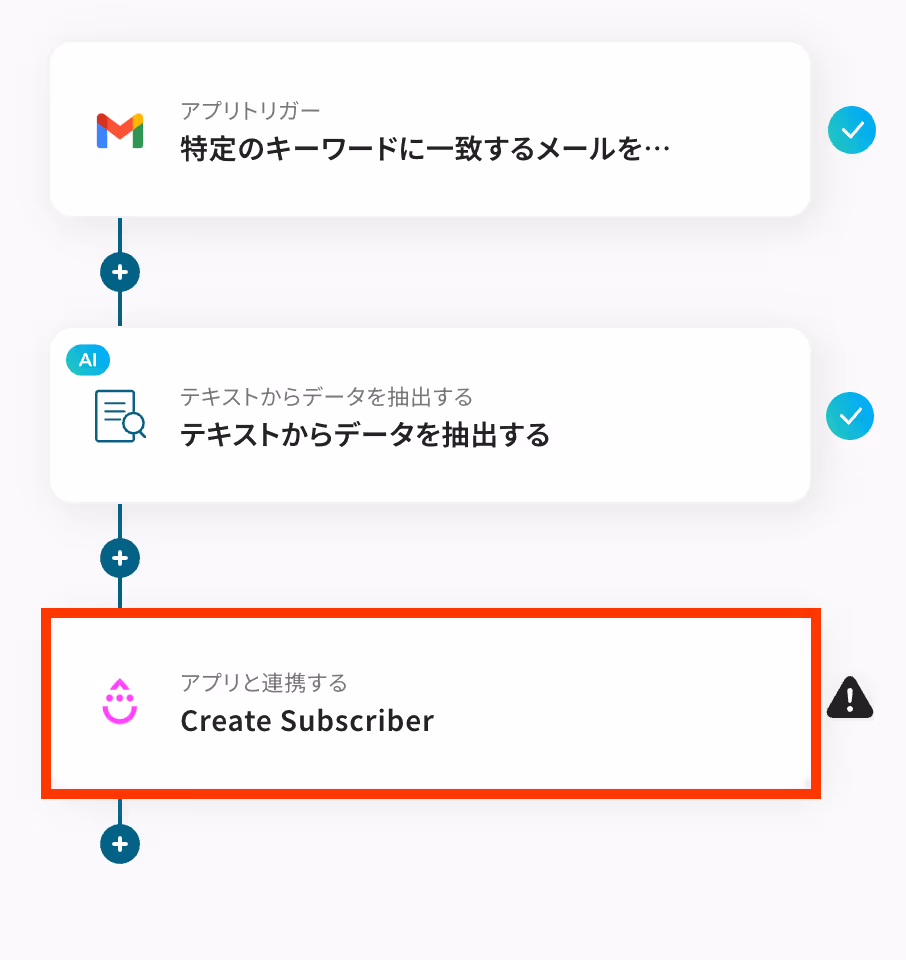This screenshot has width=906, height=960.
Task: Click the bold テキストからデータを抽出する title
Action: pos(365,435)
